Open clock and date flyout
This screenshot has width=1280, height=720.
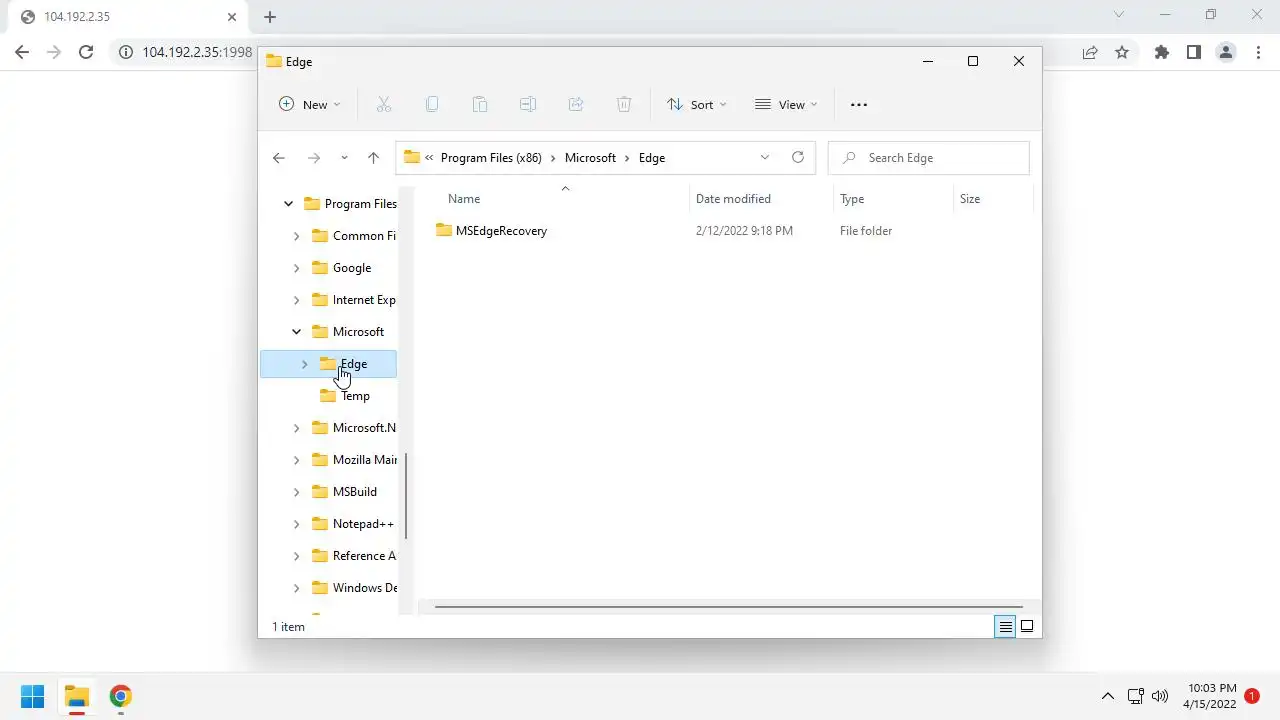coord(1212,696)
